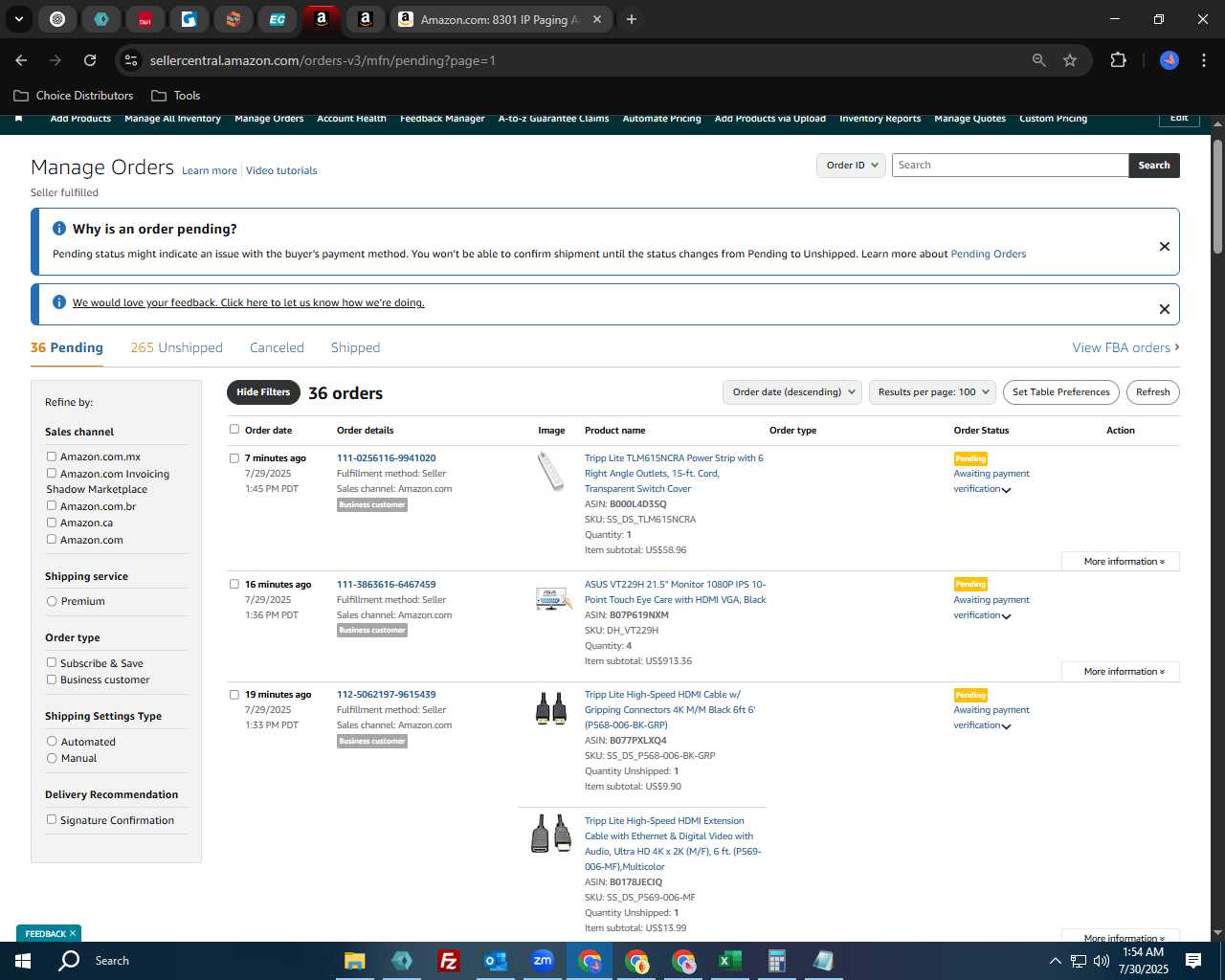Close the feedback request banner

point(1165,309)
